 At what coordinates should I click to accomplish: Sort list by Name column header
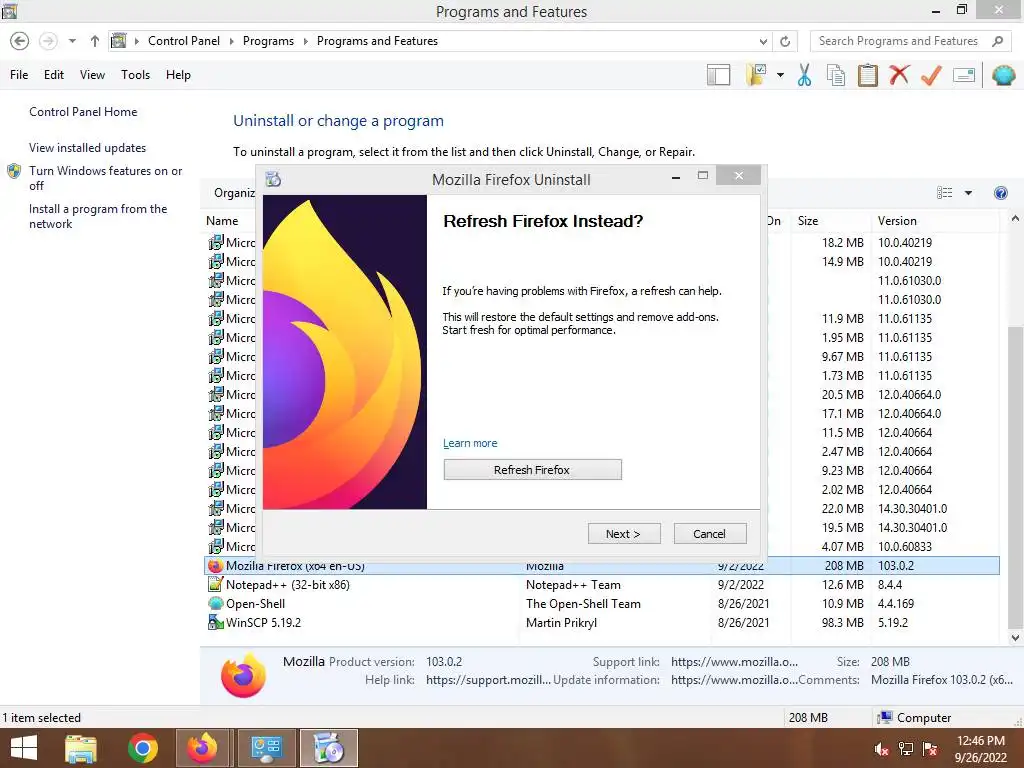222,221
